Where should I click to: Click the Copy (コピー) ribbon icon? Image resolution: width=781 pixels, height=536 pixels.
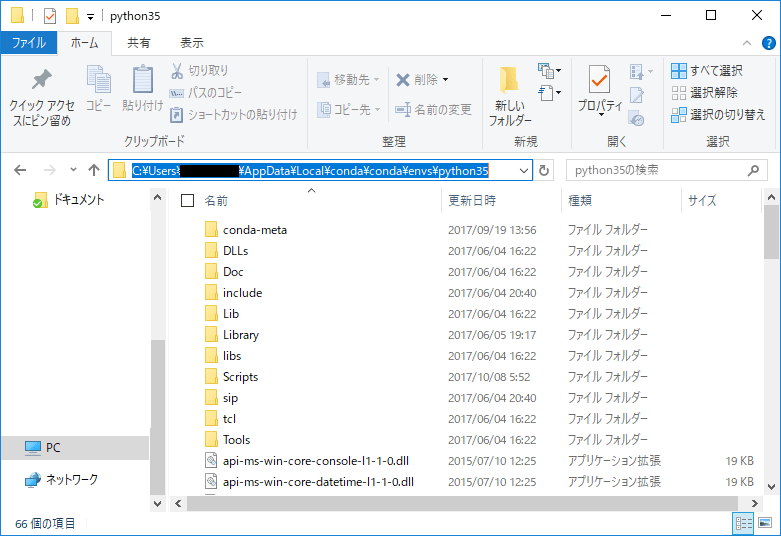(99, 80)
